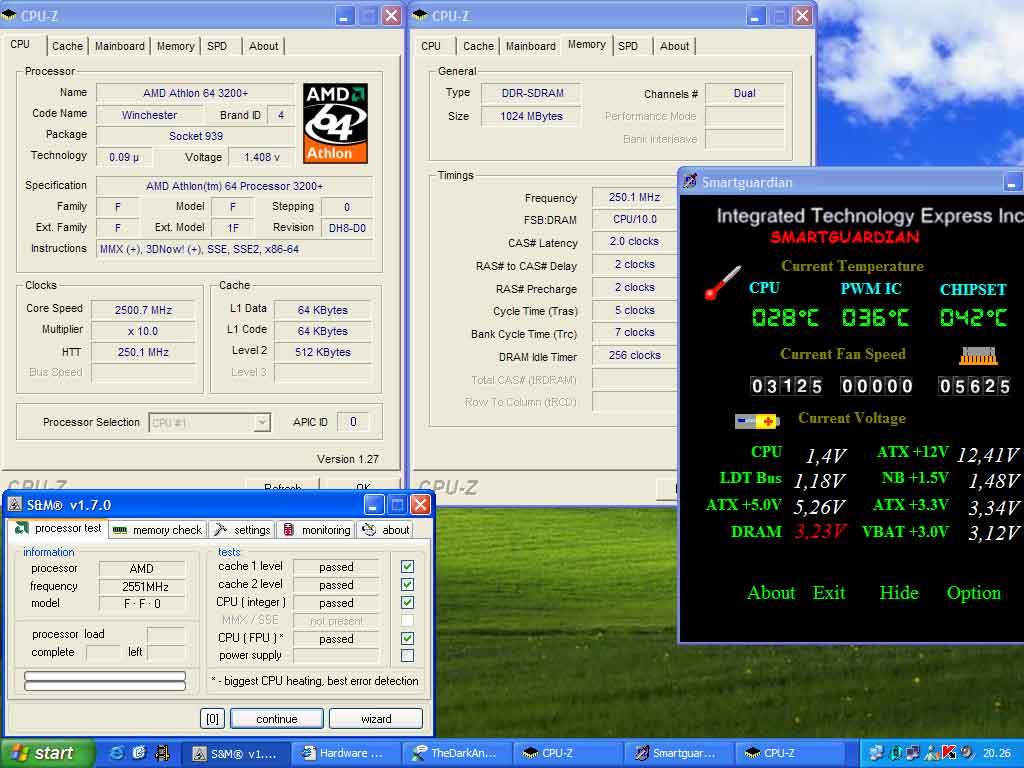The width and height of the screenshot is (1024, 768).
Task: Click the FSB:DRAM value CPU/10.0
Action: 634,219
